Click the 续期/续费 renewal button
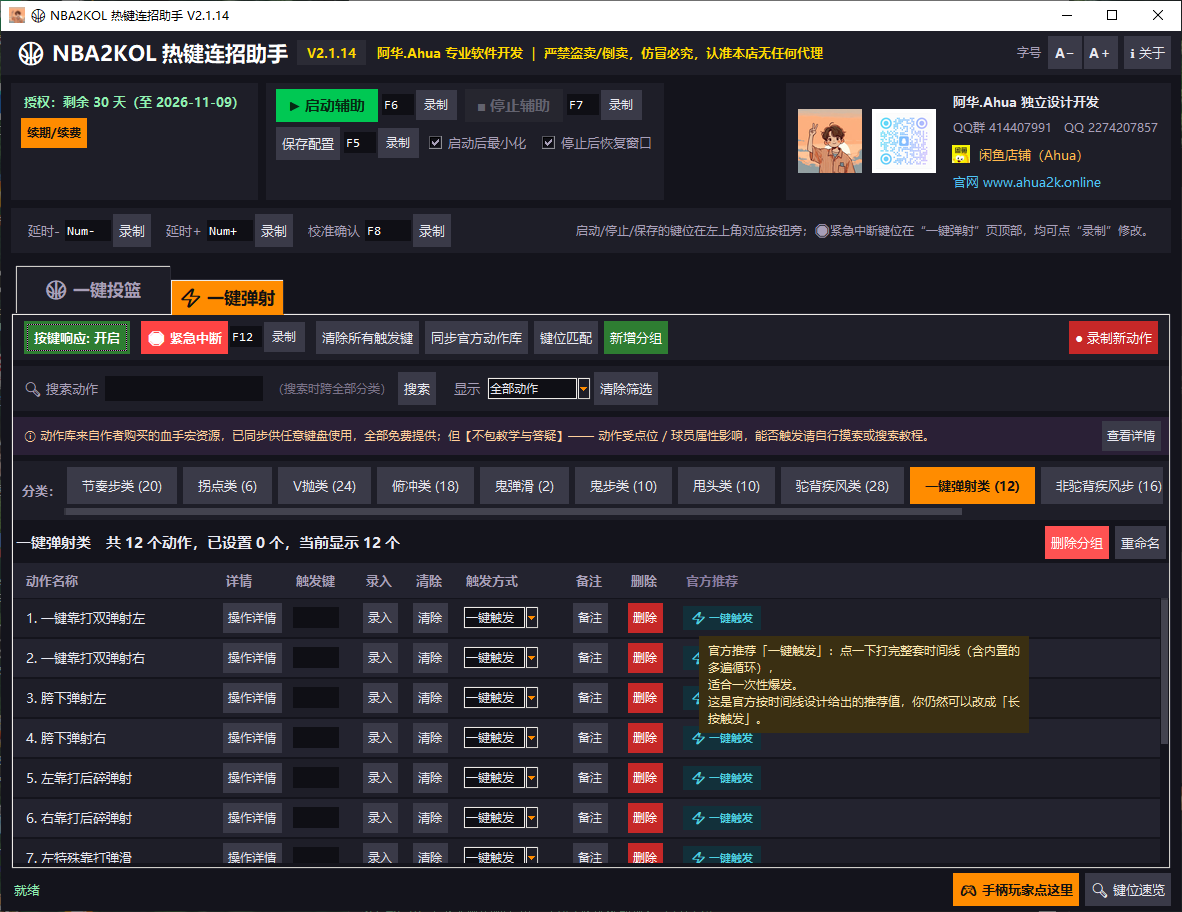 [54, 133]
